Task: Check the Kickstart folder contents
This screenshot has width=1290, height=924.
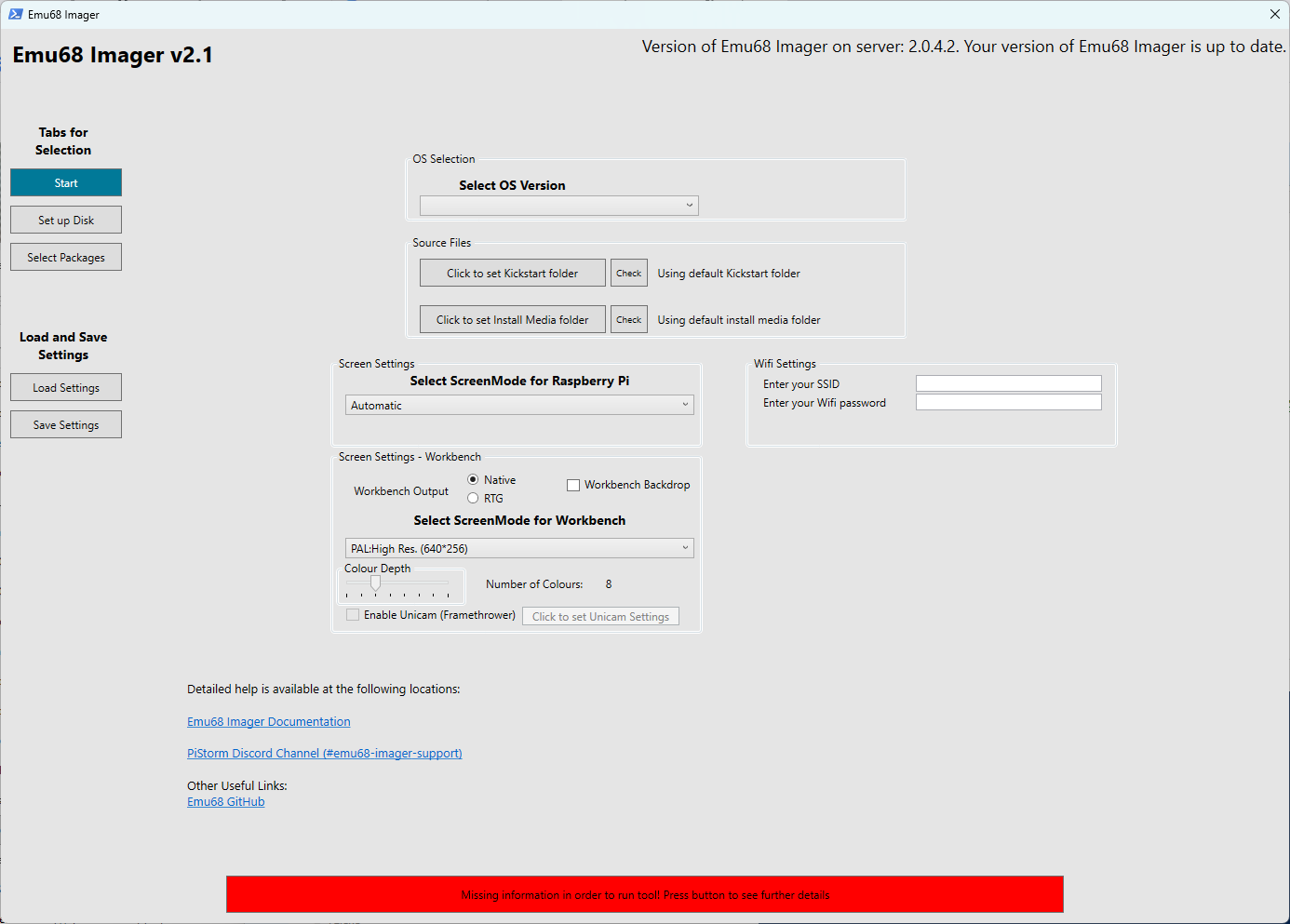Action: click(628, 273)
